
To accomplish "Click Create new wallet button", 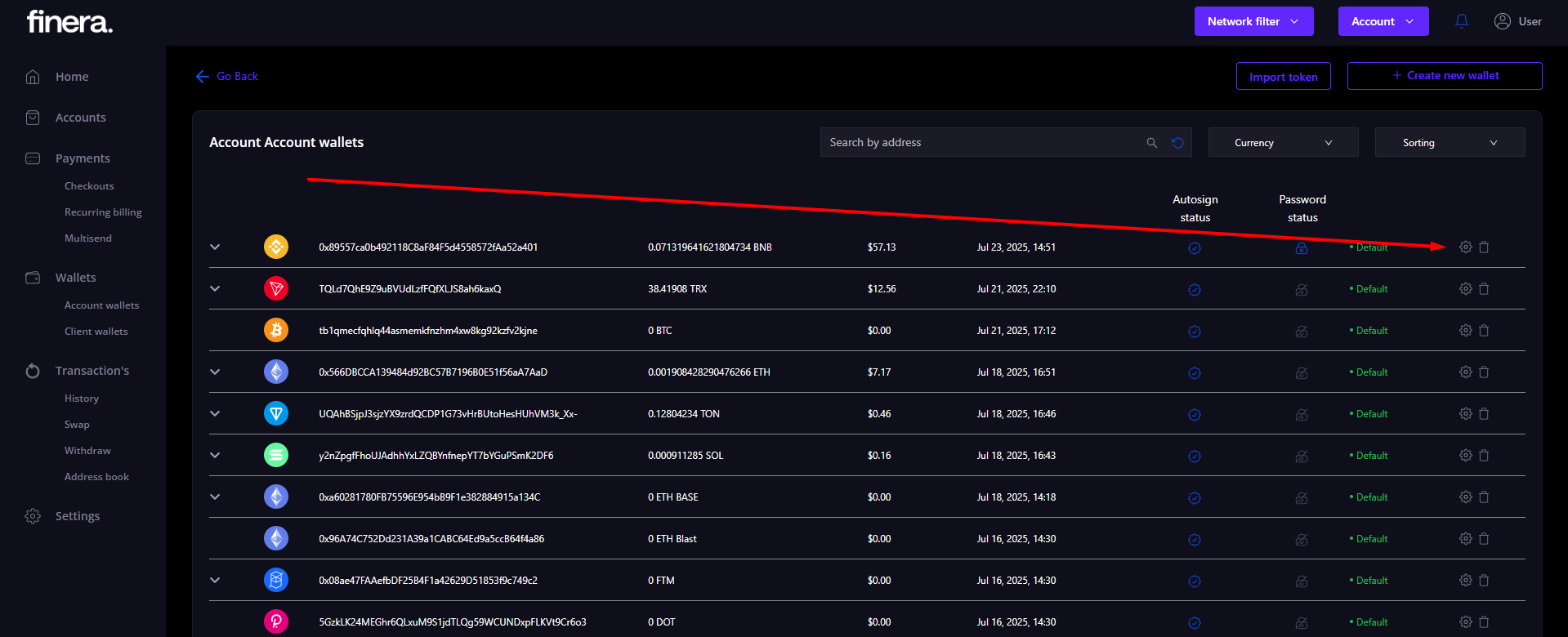I will click(x=1444, y=76).
